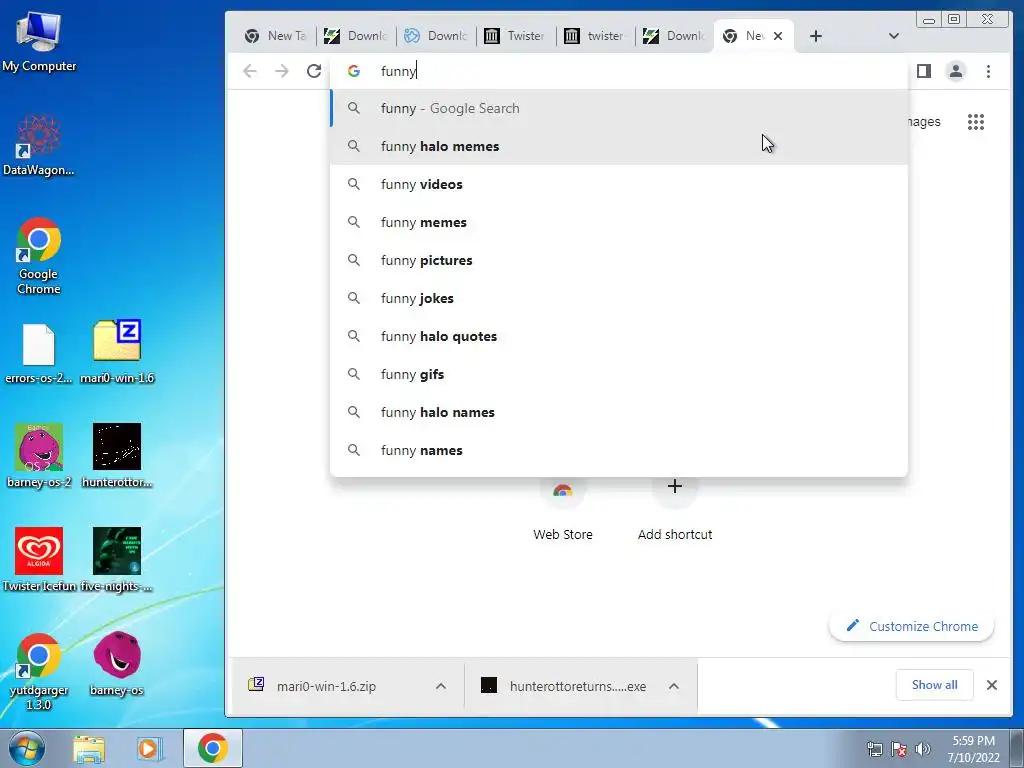This screenshot has width=1024, height=768.
Task: Open the volume speaker tray icon
Action: tap(923, 748)
